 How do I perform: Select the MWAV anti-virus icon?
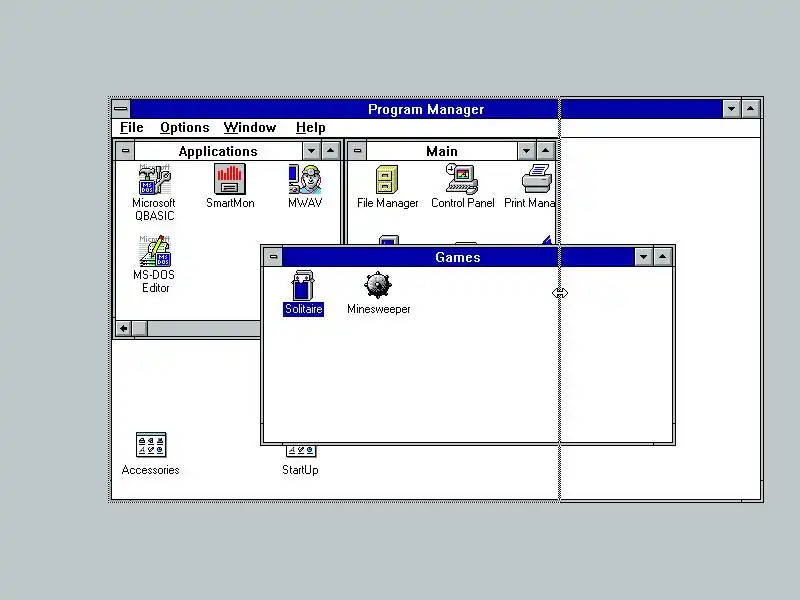click(x=305, y=179)
